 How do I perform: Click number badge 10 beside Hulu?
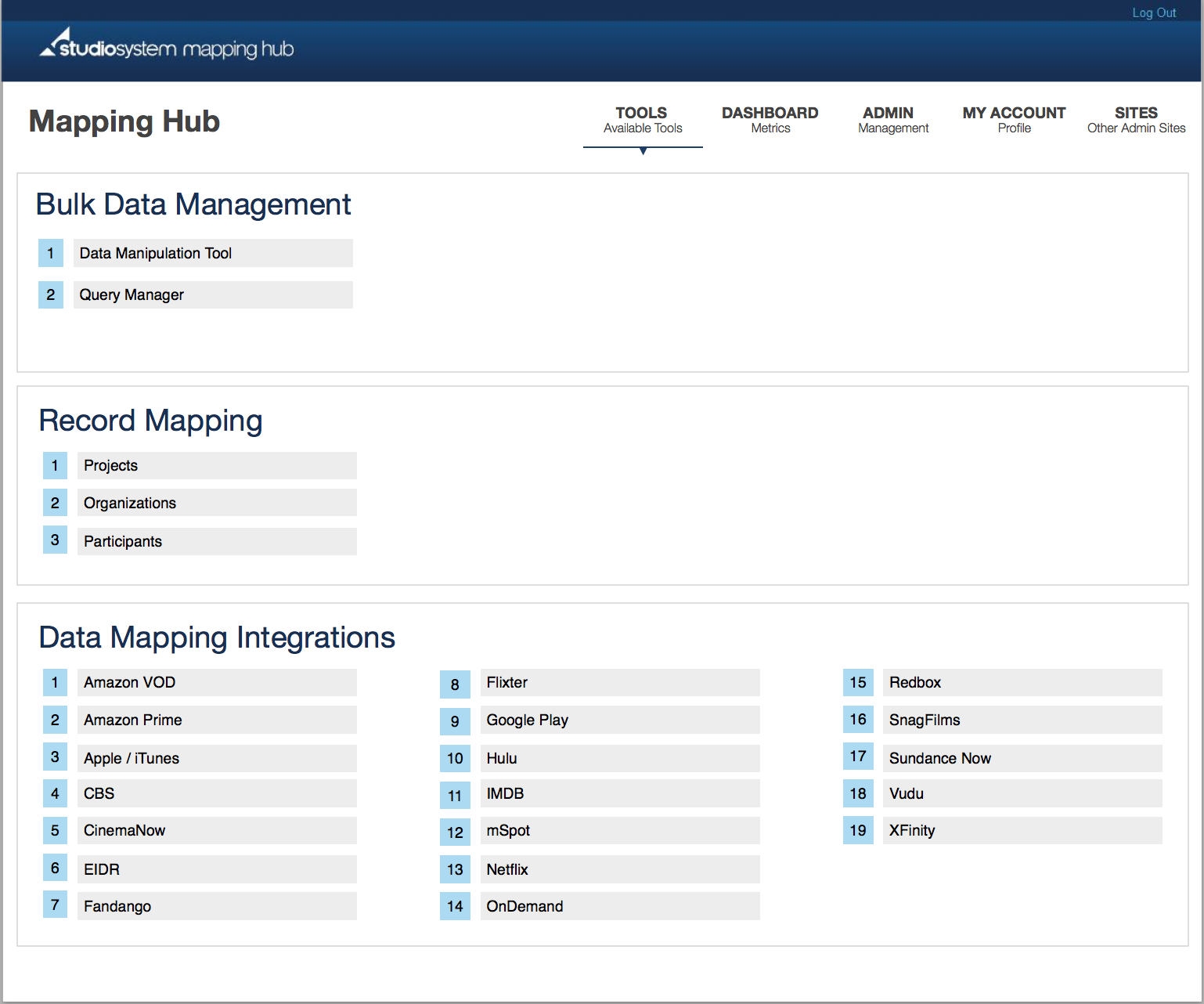(x=455, y=758)
